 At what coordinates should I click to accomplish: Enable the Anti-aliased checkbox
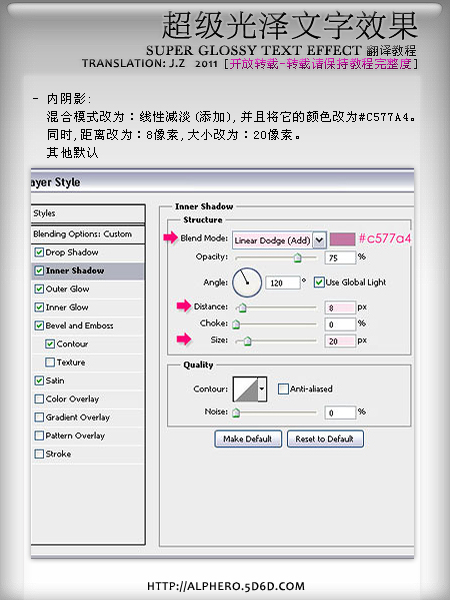pyautogui.click(x=283, y=389)
